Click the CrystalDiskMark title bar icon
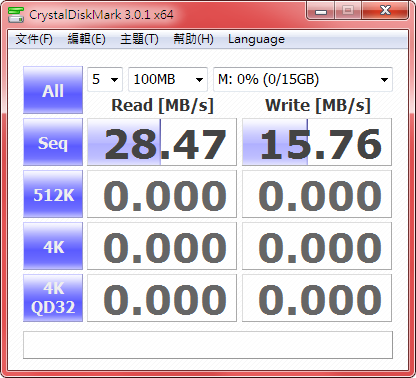 coord(16,15)
